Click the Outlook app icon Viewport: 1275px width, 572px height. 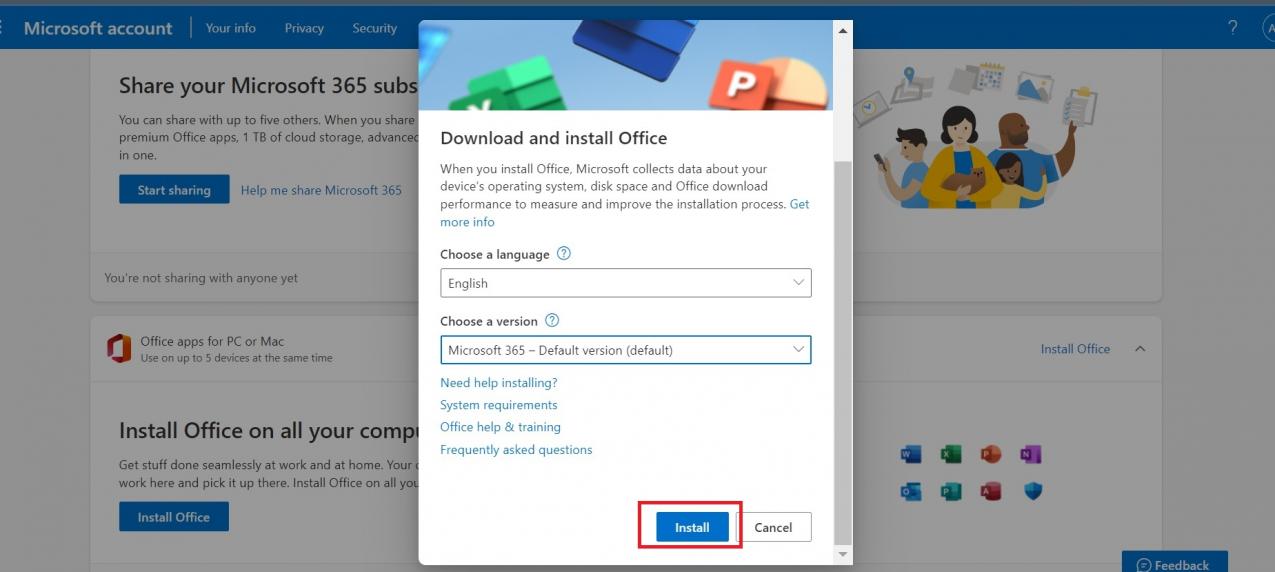pos(911,491)
